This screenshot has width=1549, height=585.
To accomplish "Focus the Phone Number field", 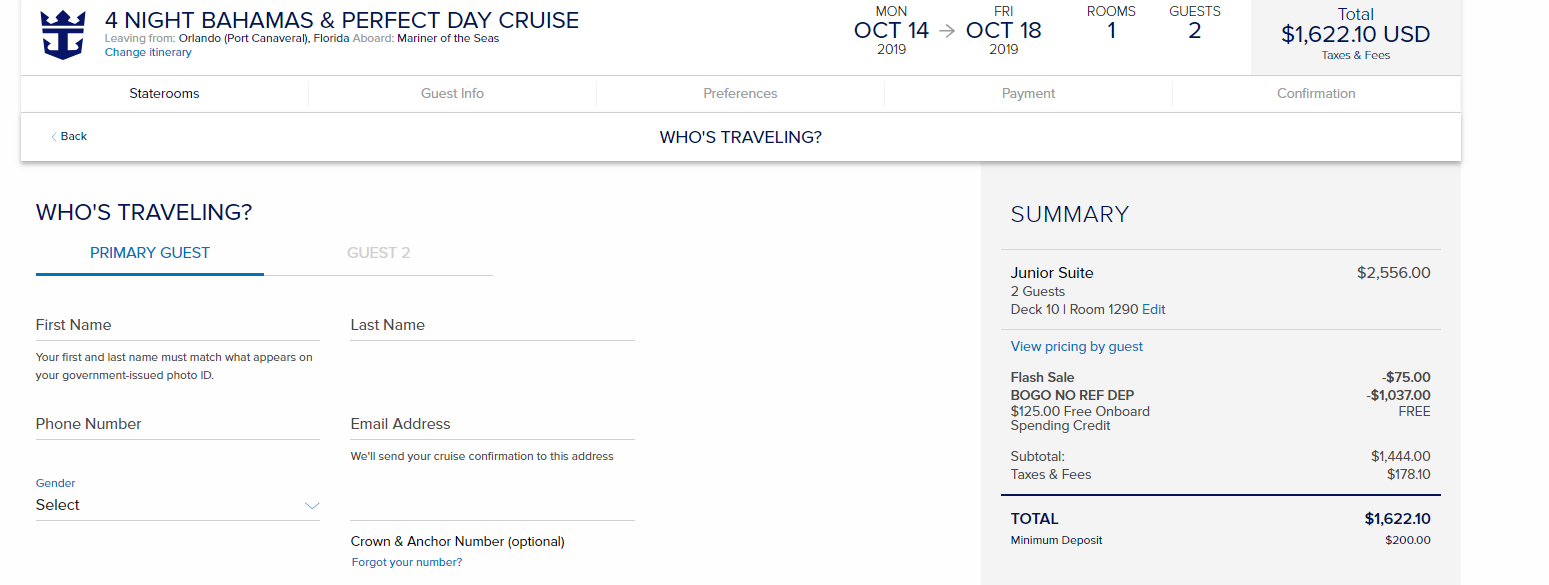I will click(178, 424).
